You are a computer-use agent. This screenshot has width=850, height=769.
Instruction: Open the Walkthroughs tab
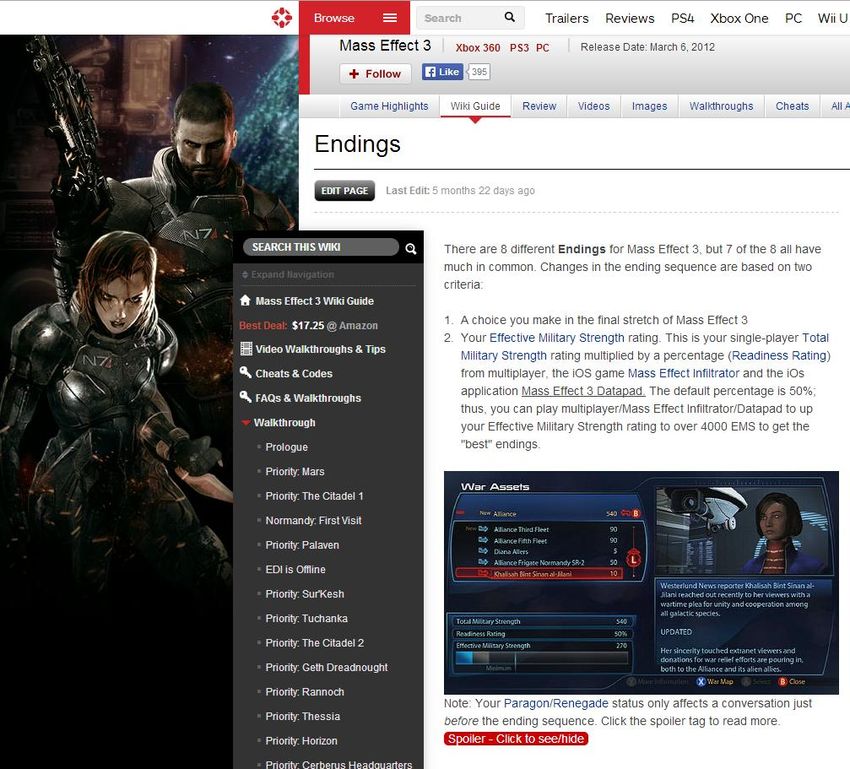coord(721,106)
